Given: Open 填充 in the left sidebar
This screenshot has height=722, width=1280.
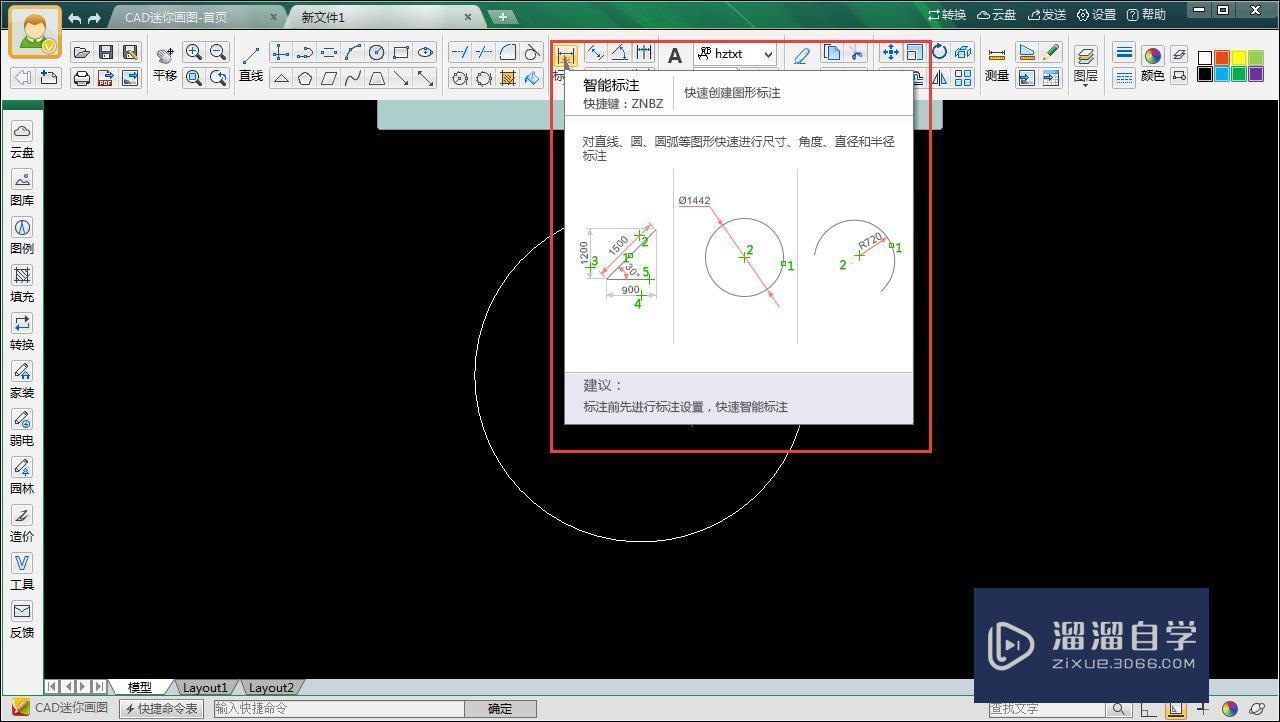Looking at the screenshot, I should [22, 284].
